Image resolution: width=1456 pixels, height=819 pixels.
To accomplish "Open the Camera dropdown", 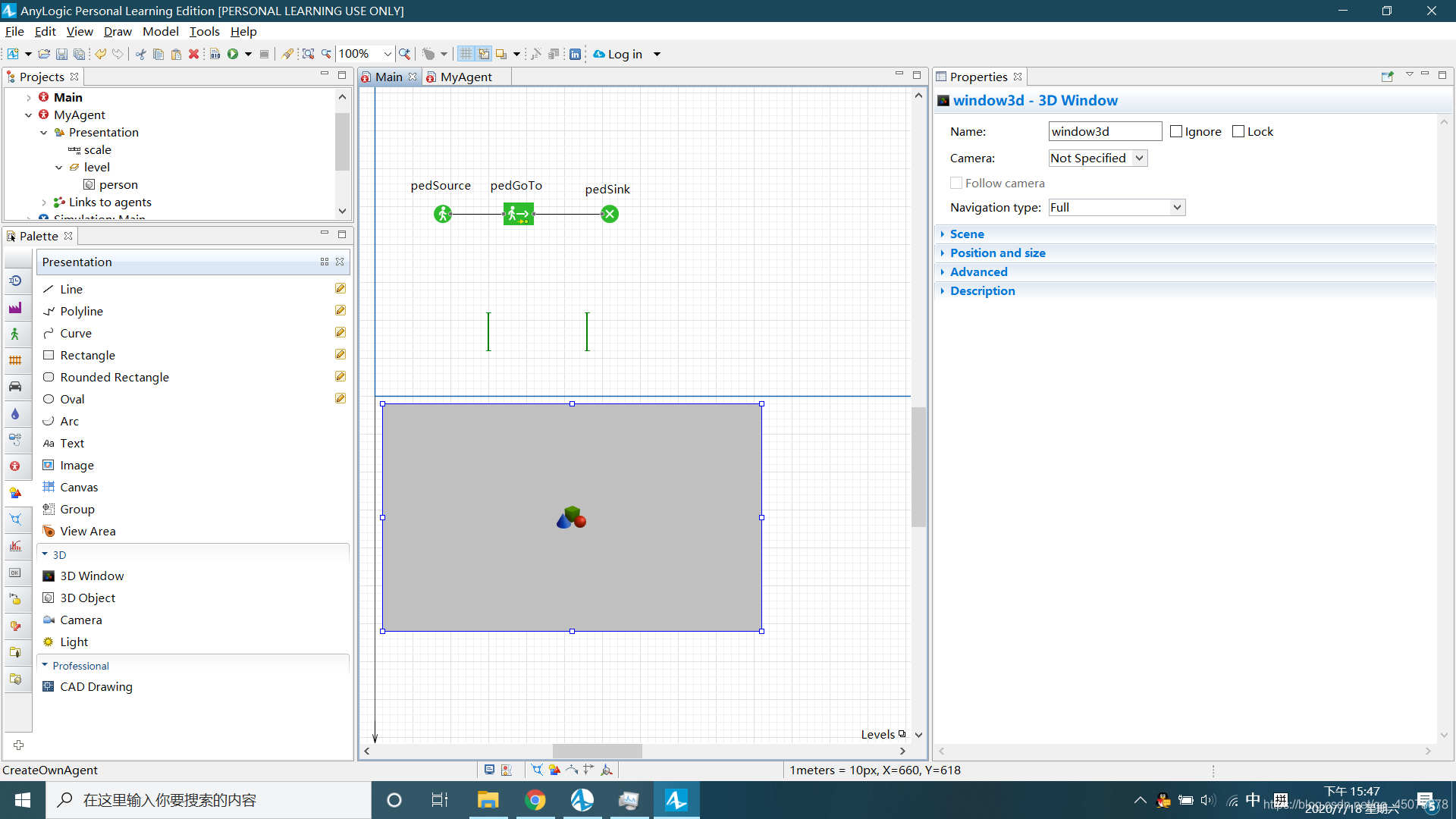I will coord(1097,158).
